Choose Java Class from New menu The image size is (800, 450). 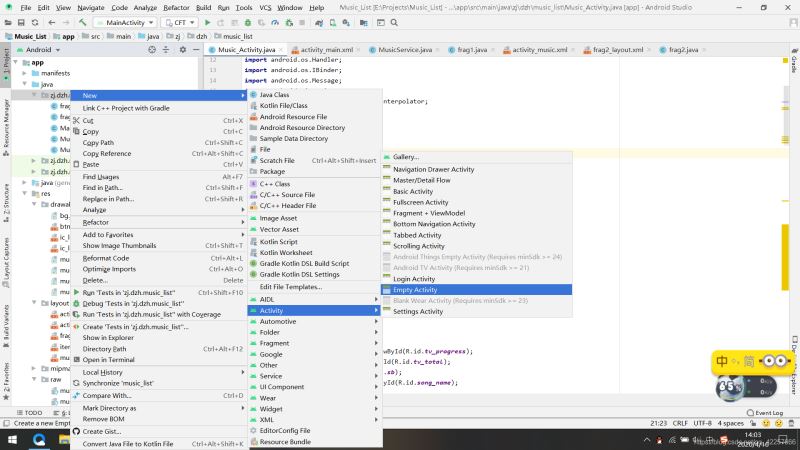(x=274, y=95)
